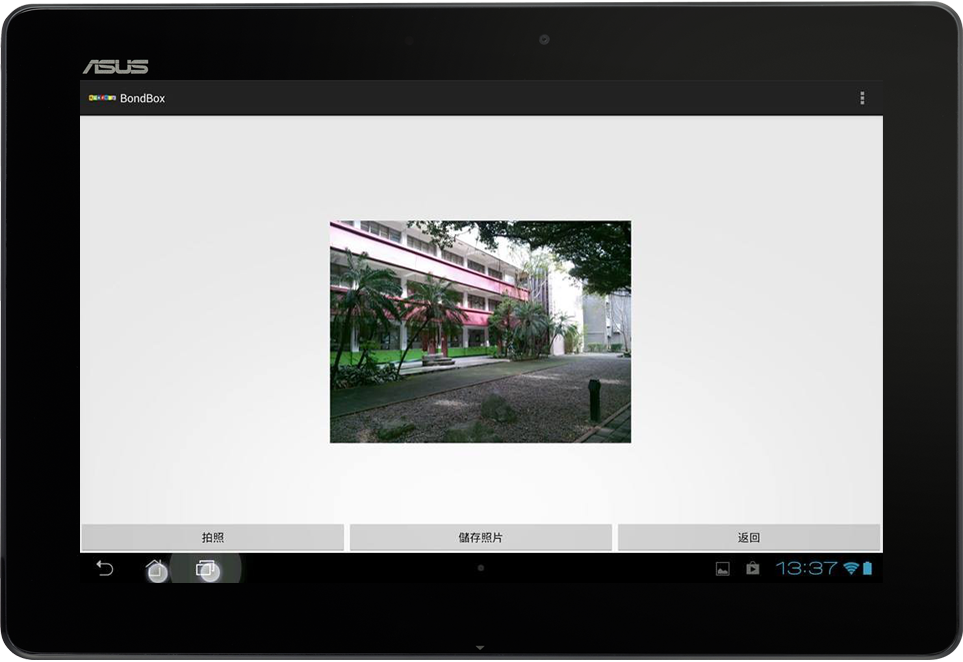Tap the Wi-Fi signal indicator
The width and height of the screenshot is (963, 662).
point(850,568)
